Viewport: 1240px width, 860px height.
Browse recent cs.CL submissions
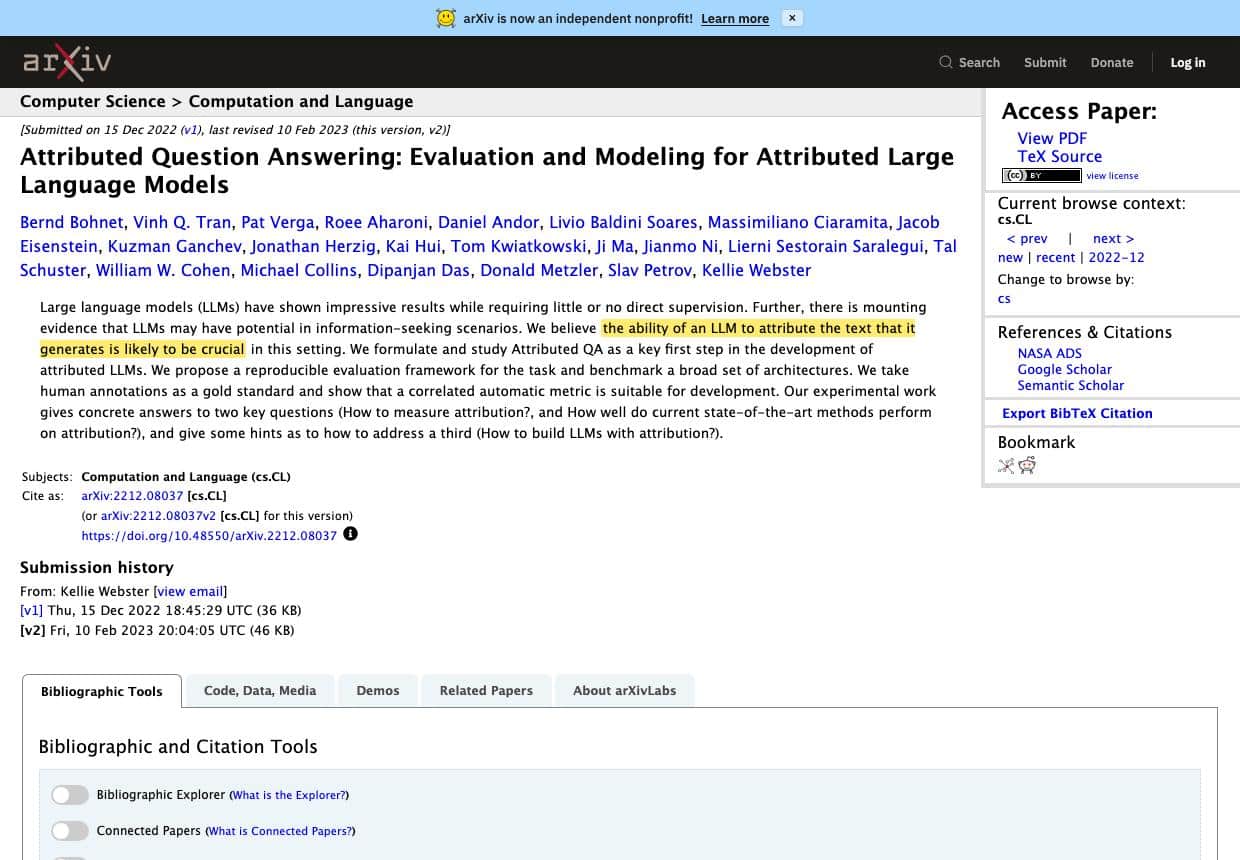[x=1055, y=257]
